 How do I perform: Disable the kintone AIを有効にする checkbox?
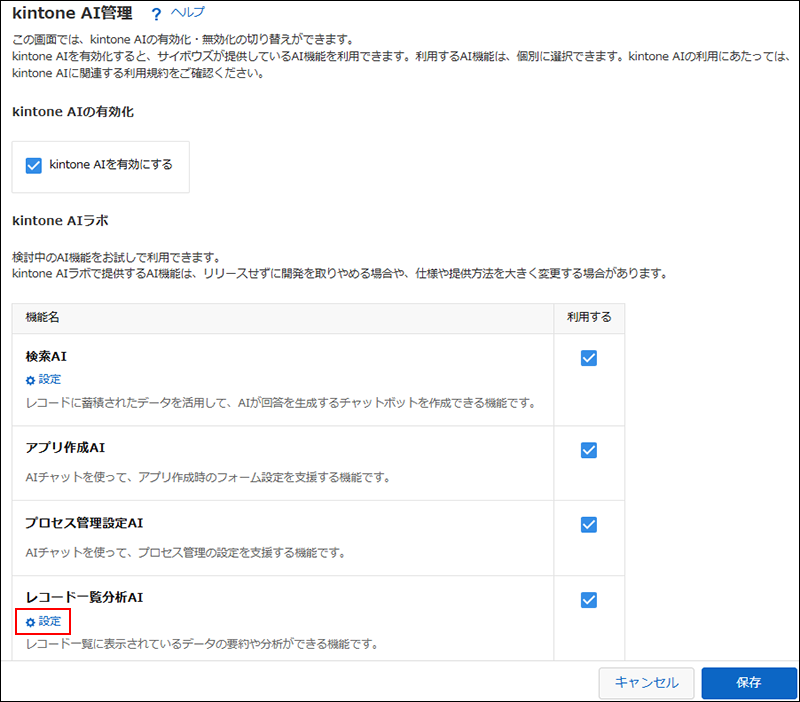(35, 166)
